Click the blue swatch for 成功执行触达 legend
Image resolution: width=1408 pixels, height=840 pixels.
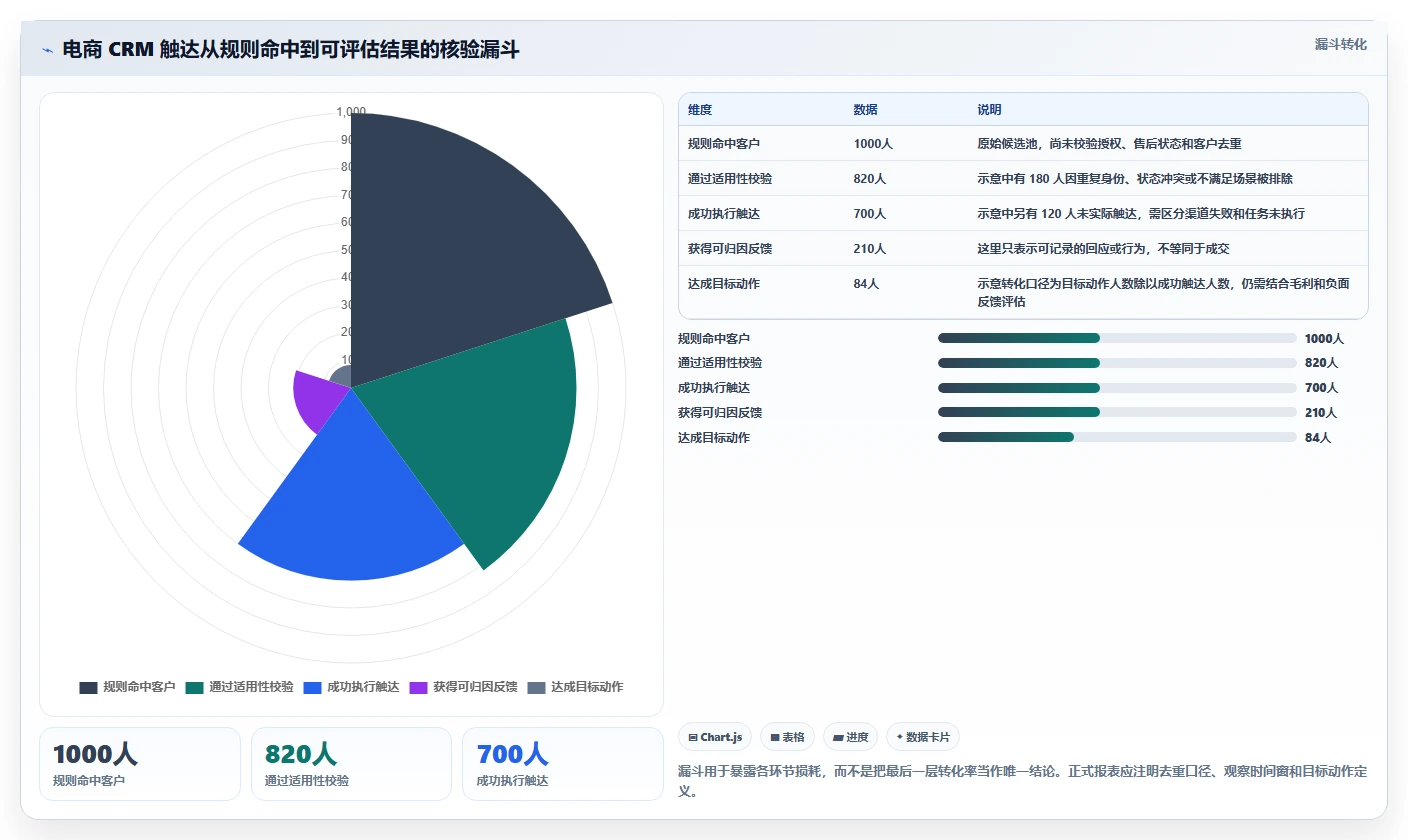[312, 687]
